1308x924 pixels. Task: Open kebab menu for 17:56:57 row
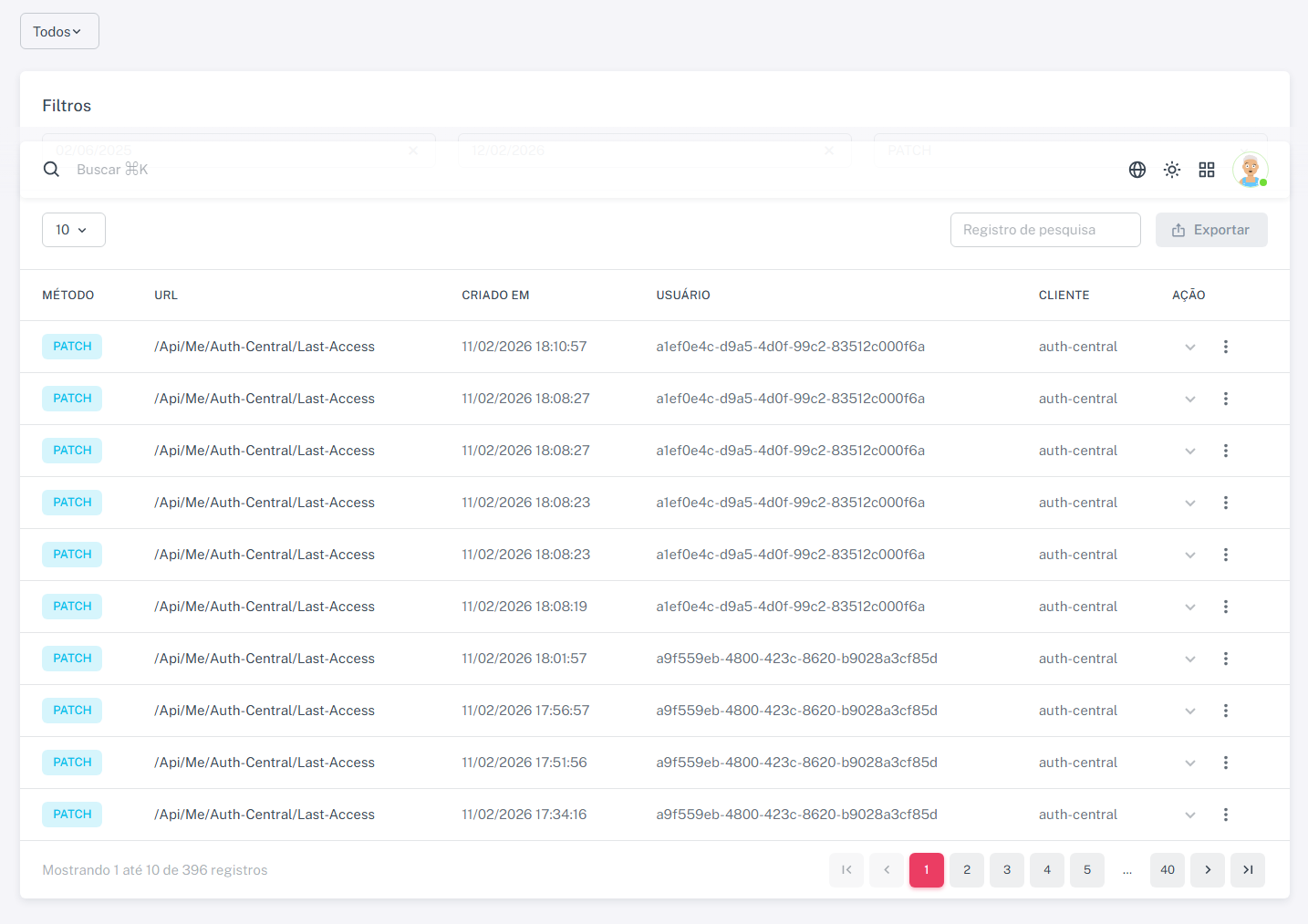point(1226,711)
